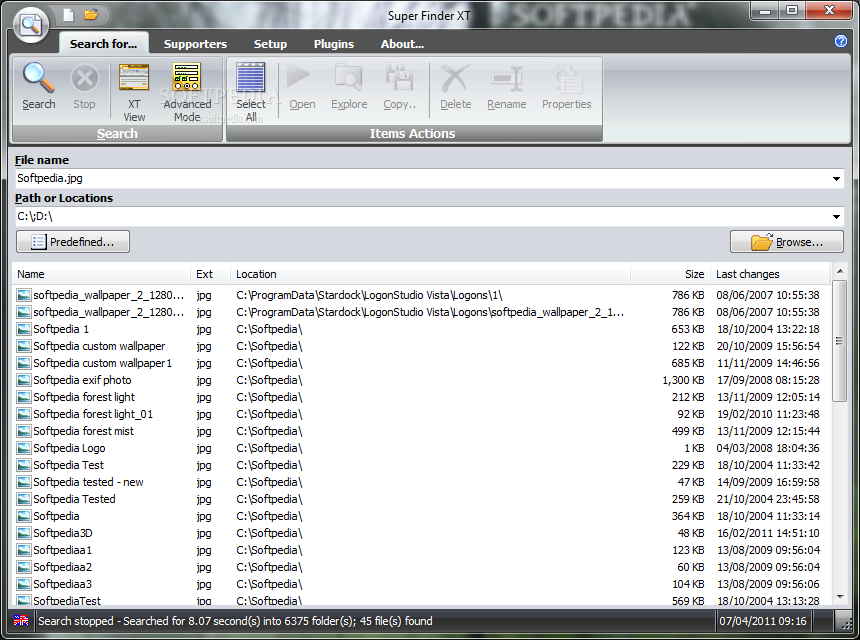Click the image icon of Softpedia3D row

click(x=24, y=533)
